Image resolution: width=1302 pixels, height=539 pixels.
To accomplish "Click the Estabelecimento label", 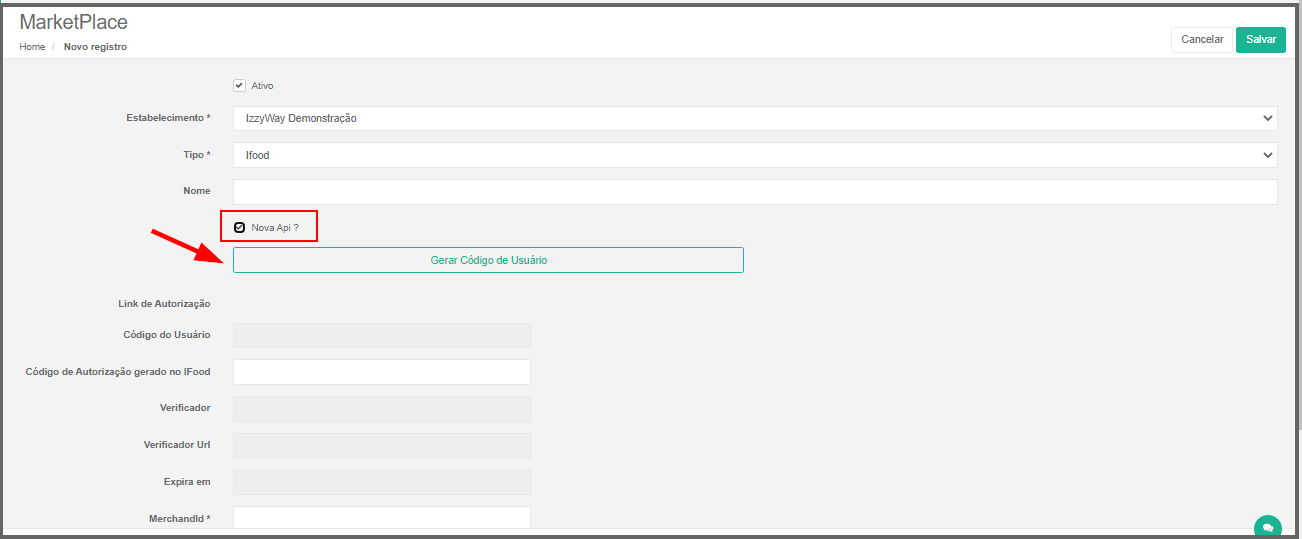I will [168, 118].
